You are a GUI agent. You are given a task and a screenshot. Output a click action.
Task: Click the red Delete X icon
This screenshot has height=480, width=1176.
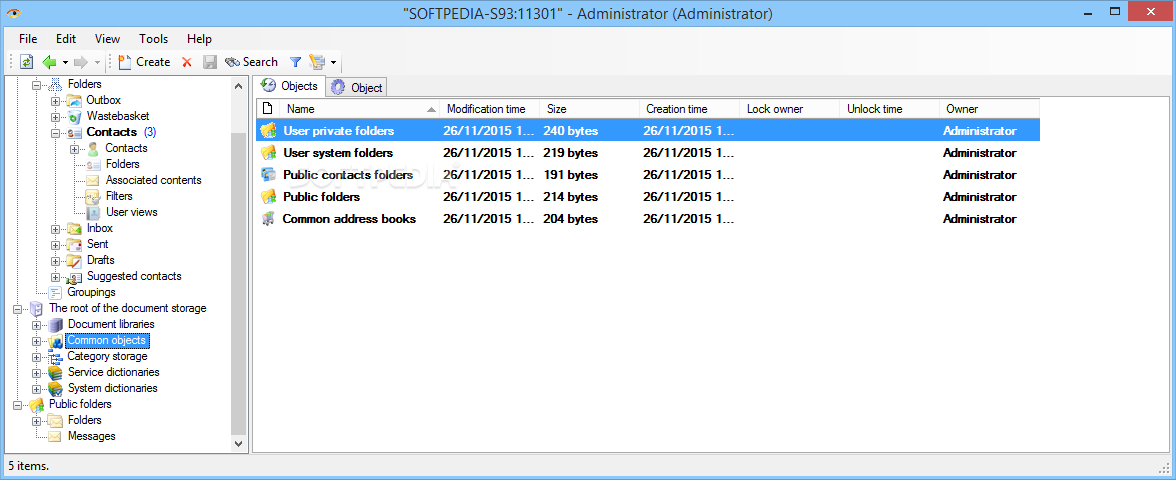click(x=187, y=62)
